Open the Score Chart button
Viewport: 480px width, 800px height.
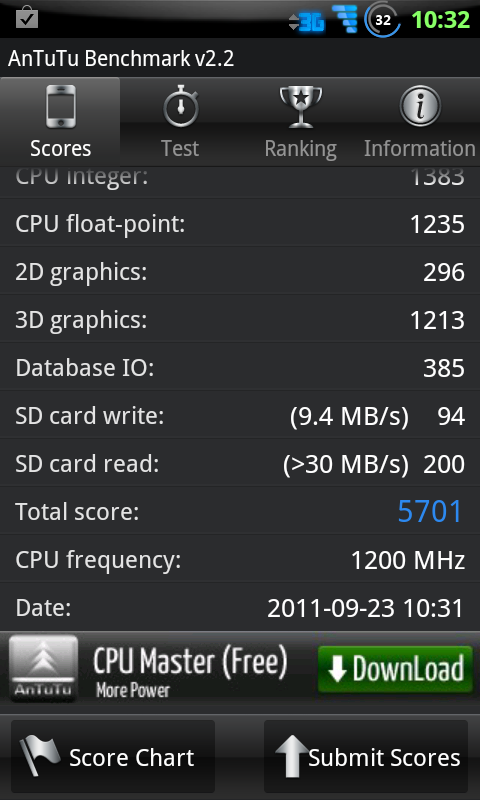coord(113,756)
